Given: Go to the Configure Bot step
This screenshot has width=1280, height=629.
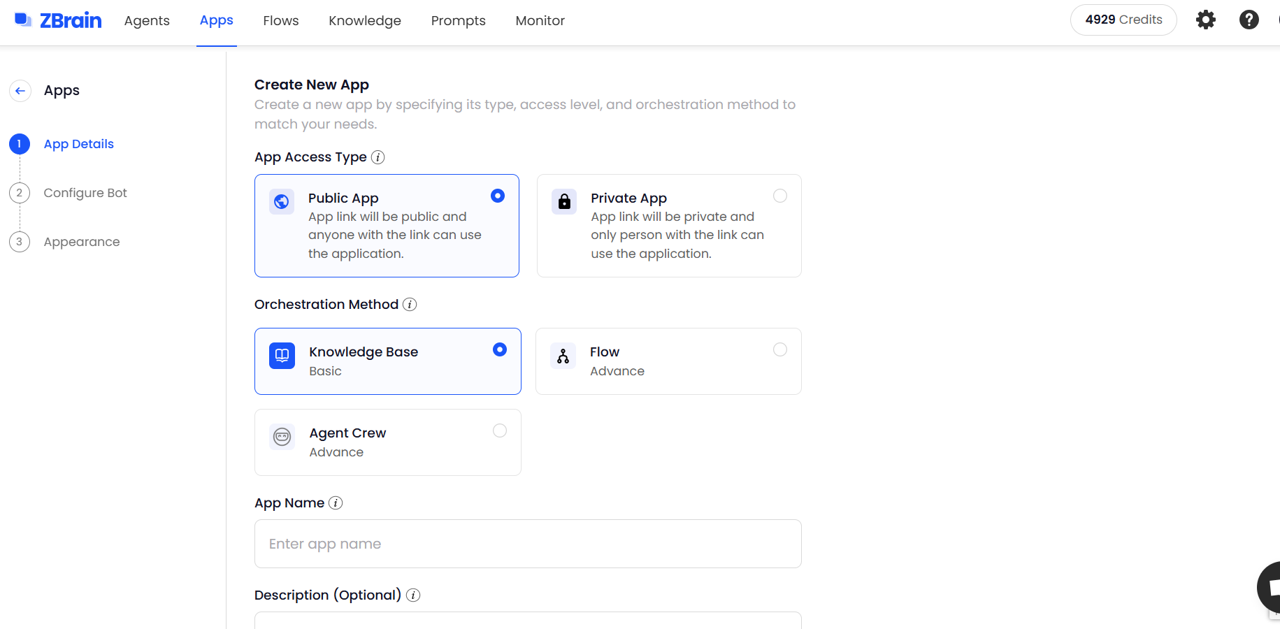Looking at the screenshot, I should pos(85,193).
